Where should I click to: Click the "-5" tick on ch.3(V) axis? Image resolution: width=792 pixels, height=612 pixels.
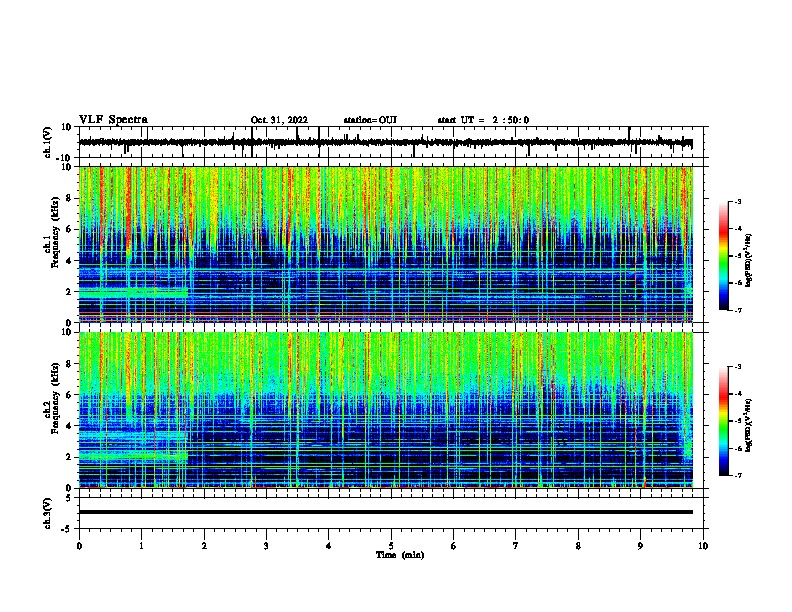pyautogui.click(x=67, y=529)
